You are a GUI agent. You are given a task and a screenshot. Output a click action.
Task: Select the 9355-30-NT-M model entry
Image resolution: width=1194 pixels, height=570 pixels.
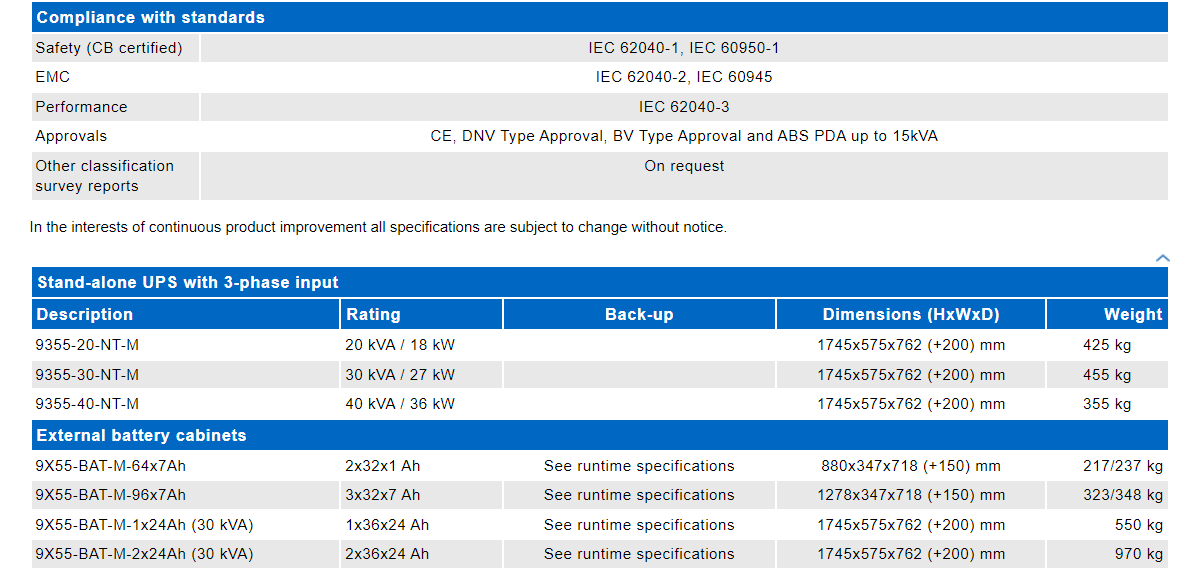coord(87,375)
